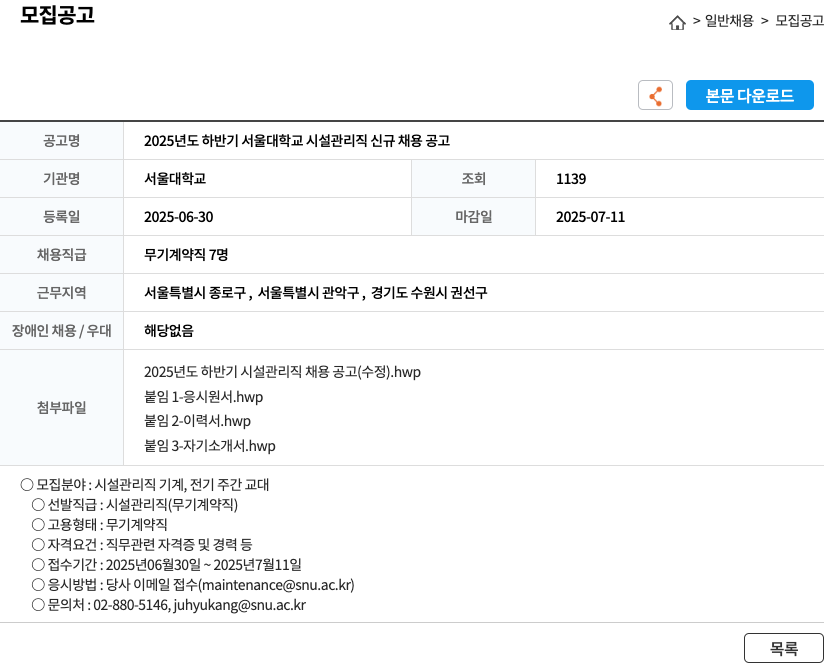This screenshot has width=824, height=663.
Task: Download the posting with 본문 다운로드
Action: [749, 95]
